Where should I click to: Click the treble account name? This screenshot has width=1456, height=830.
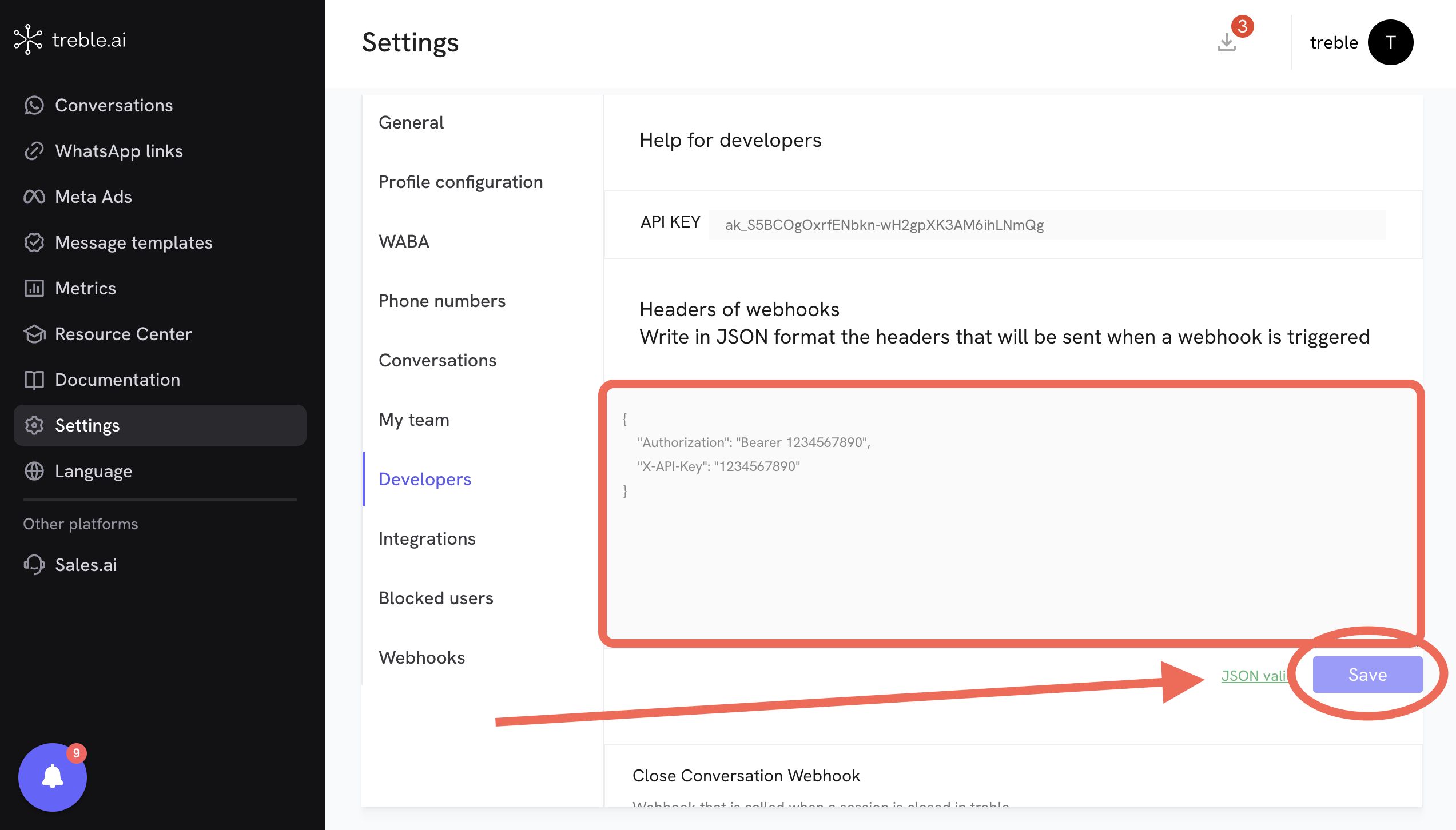point(1334,42)
